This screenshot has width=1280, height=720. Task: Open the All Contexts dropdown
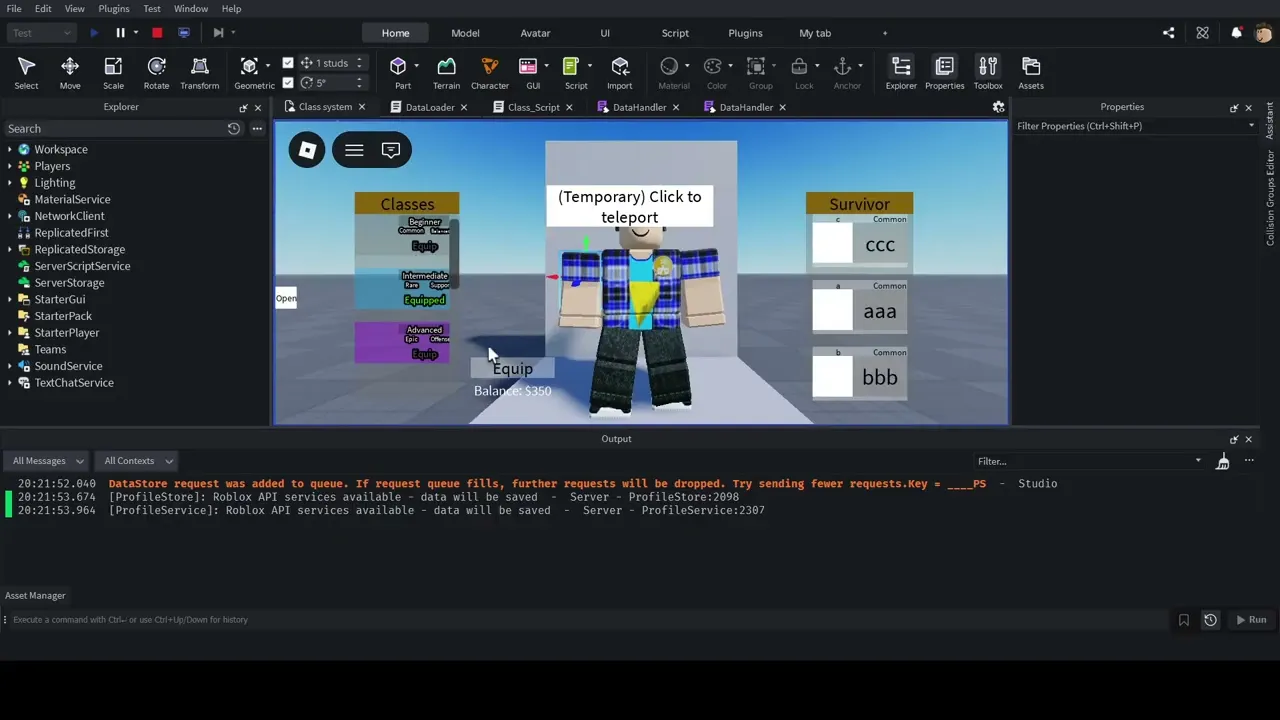(138, 461)
